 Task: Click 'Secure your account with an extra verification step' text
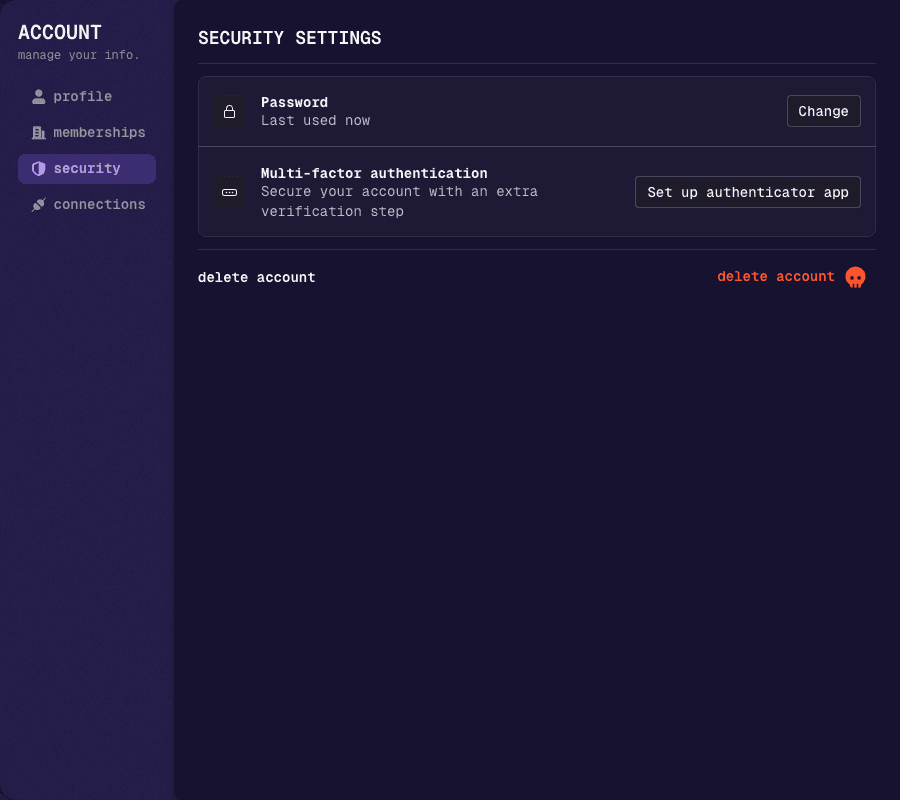(x=399, y=201)
